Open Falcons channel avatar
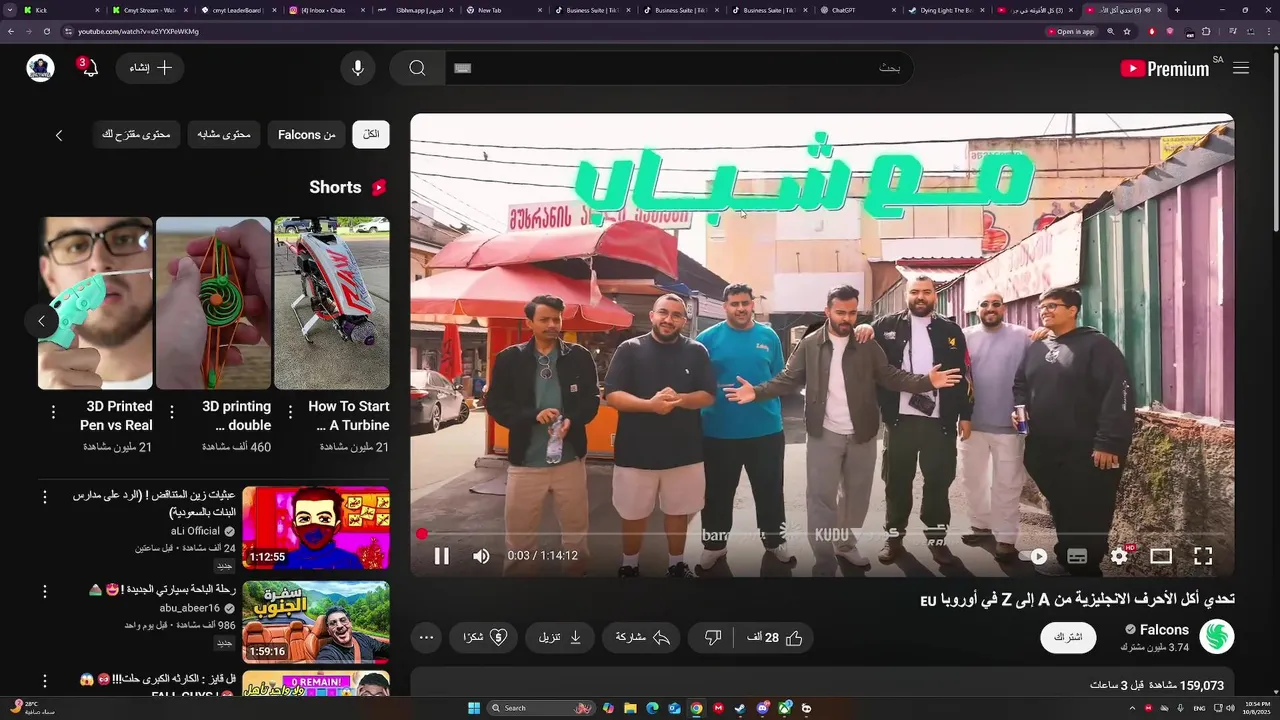 point(1217,637)
